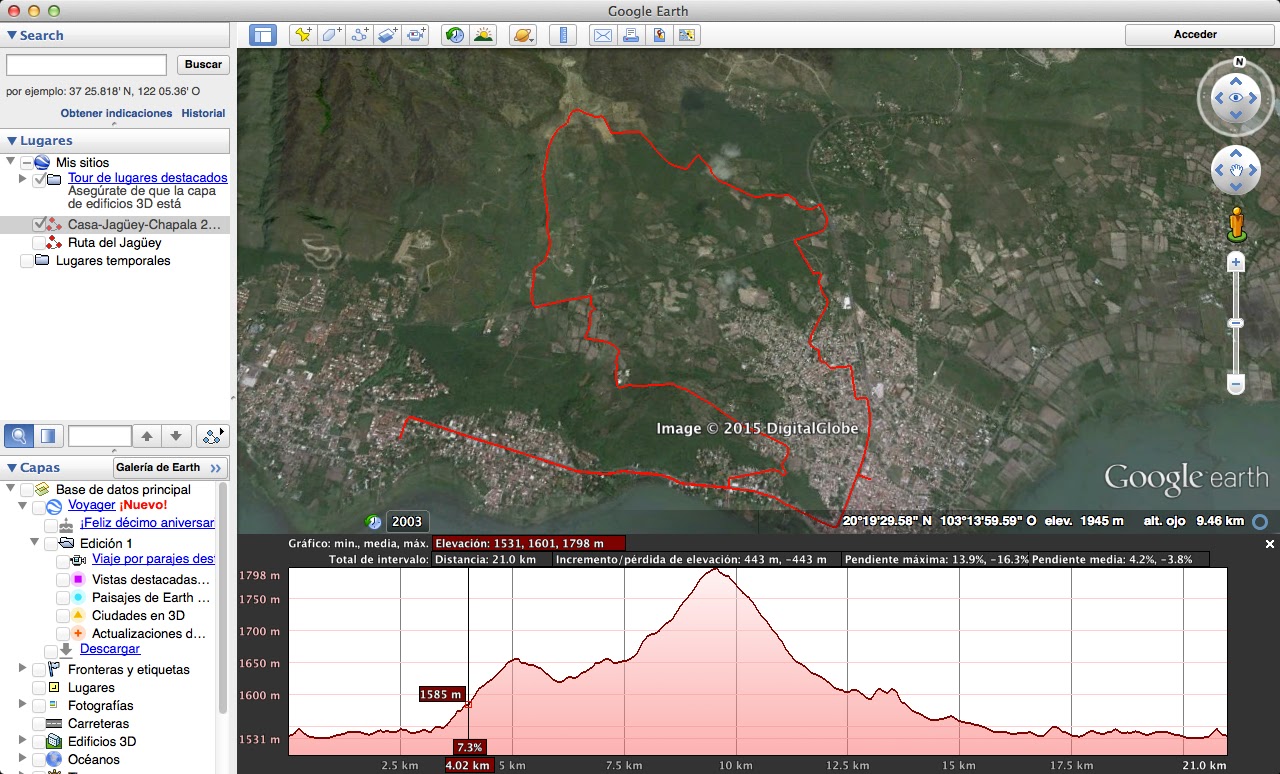
Task: Collapse the Voyager layer node
Action: (x=23, y=506)
